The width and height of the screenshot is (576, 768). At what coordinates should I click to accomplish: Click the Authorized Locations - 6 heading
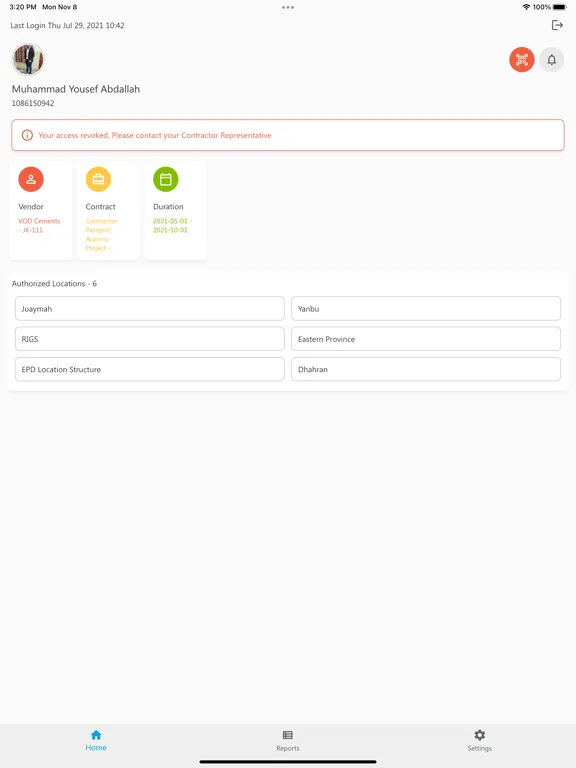click(x=54, y=284)
